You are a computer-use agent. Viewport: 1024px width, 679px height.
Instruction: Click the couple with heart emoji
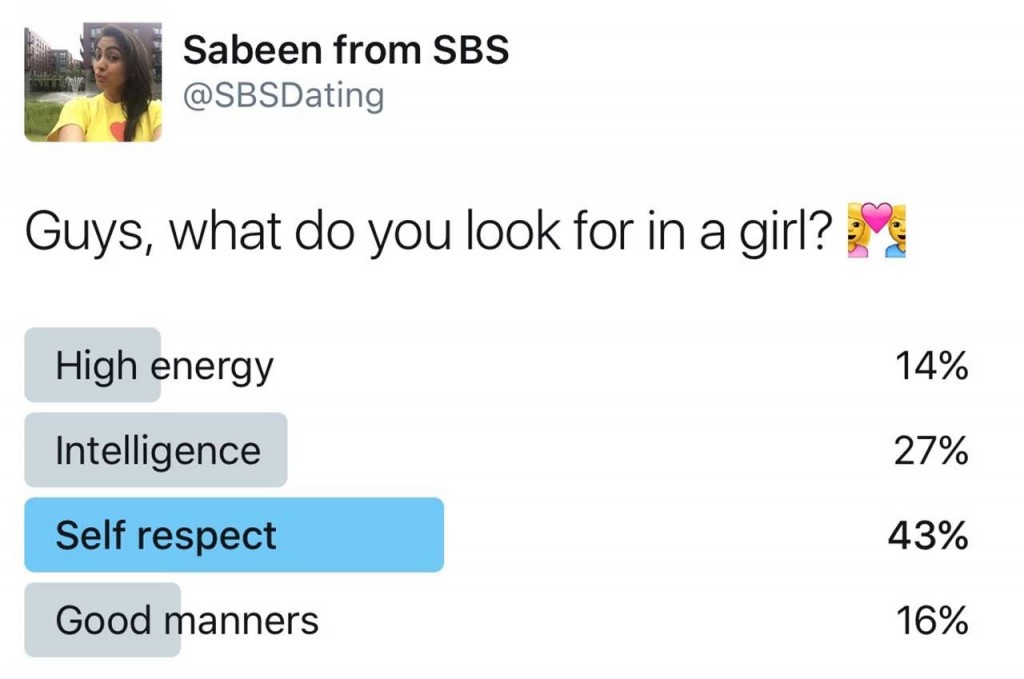click(x=876, y=230)
